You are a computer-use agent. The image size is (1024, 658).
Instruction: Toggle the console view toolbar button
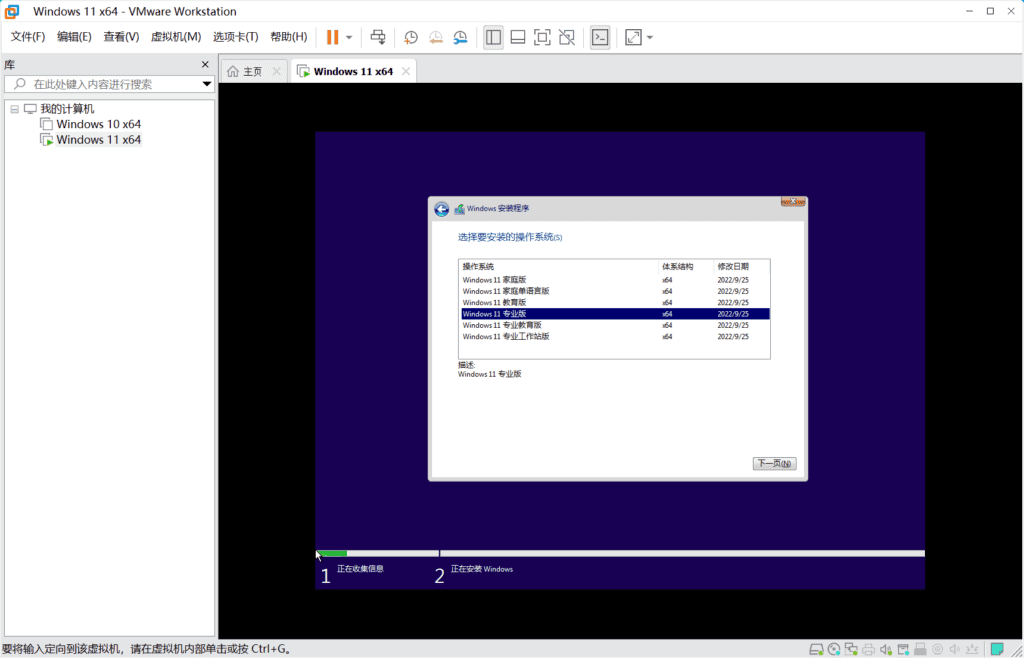click(599, 37)
